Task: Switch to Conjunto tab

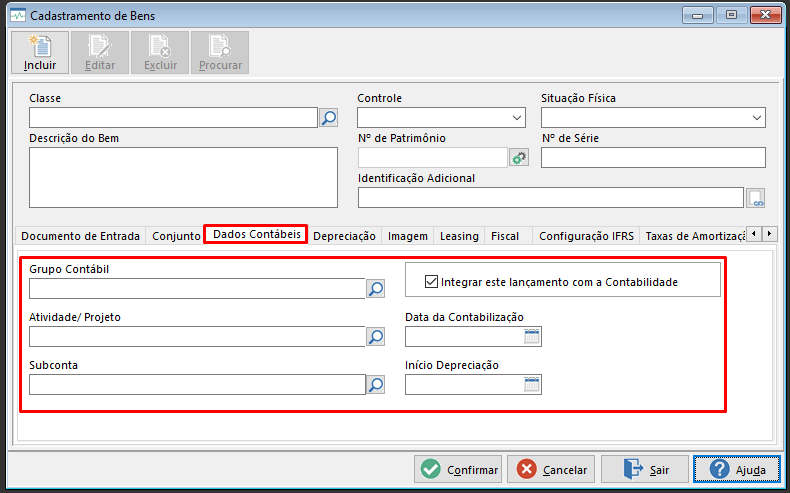Action: pos(176,236)
